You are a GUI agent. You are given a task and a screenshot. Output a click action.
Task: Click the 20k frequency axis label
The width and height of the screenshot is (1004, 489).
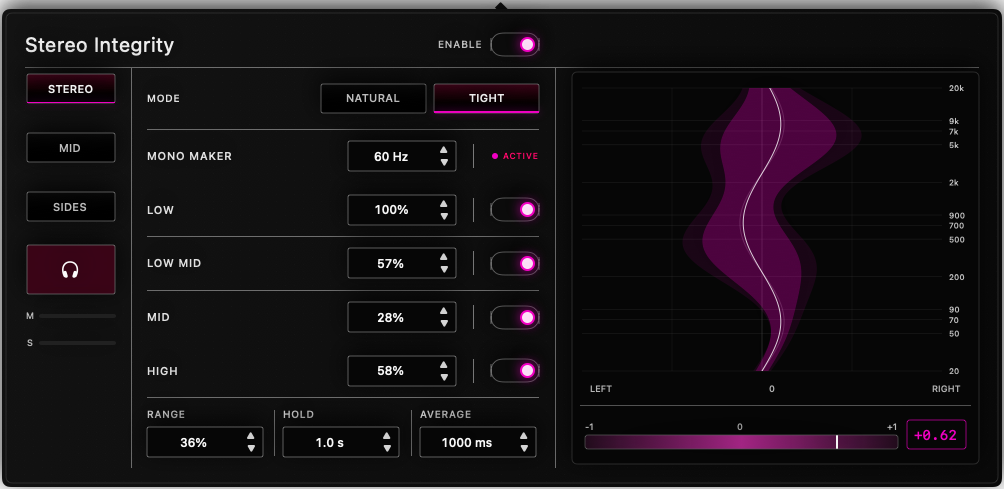pyautogui.click(x=956, y=88)
